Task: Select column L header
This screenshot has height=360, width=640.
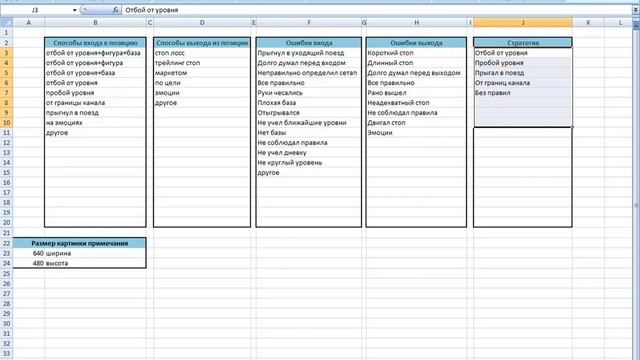Action: 620,22
